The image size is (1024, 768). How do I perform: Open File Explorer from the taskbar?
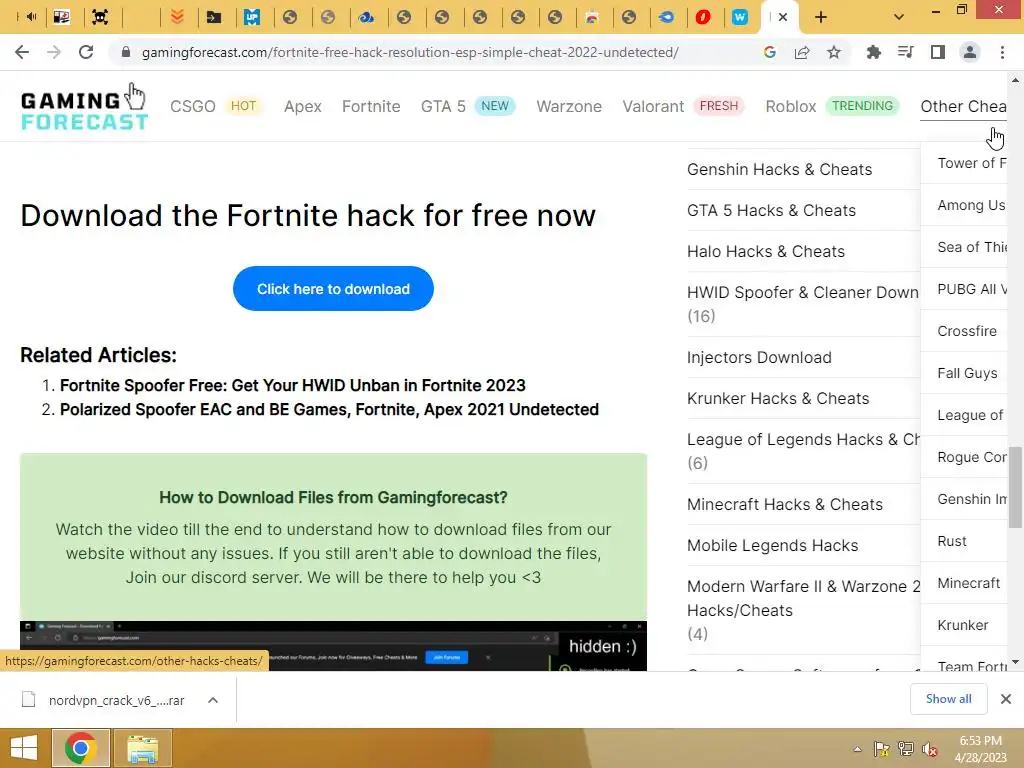(x=142, y=748)
